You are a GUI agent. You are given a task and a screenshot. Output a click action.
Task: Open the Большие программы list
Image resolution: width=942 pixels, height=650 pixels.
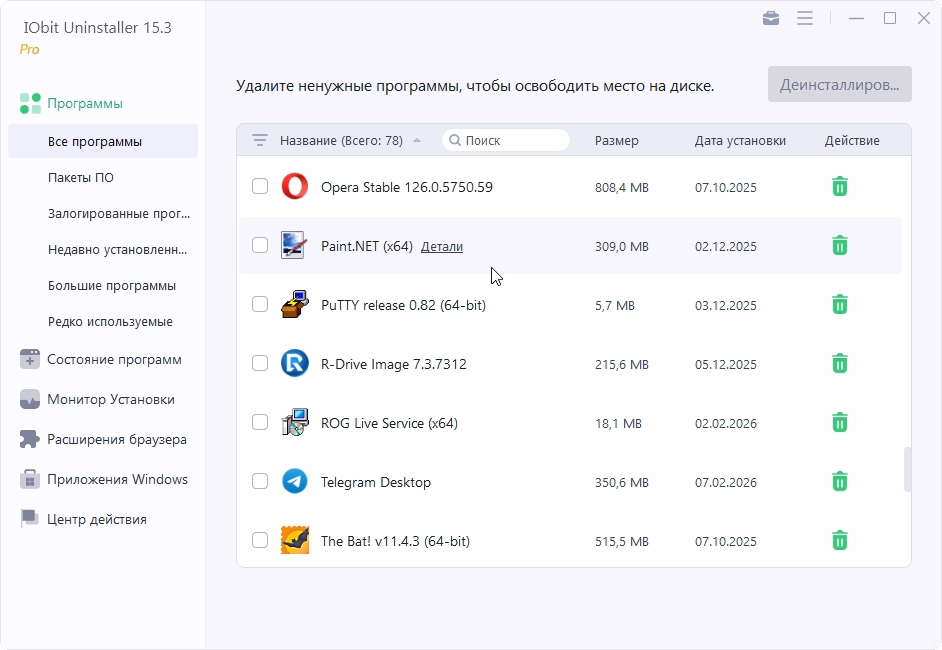pyautogui.click(x=111, y=286)
